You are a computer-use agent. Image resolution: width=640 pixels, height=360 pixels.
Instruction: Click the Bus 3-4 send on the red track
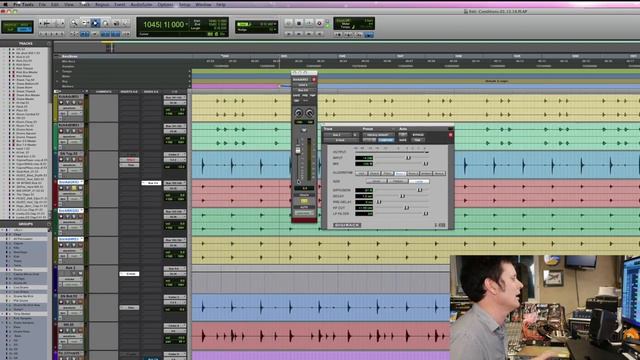point(151,183)
